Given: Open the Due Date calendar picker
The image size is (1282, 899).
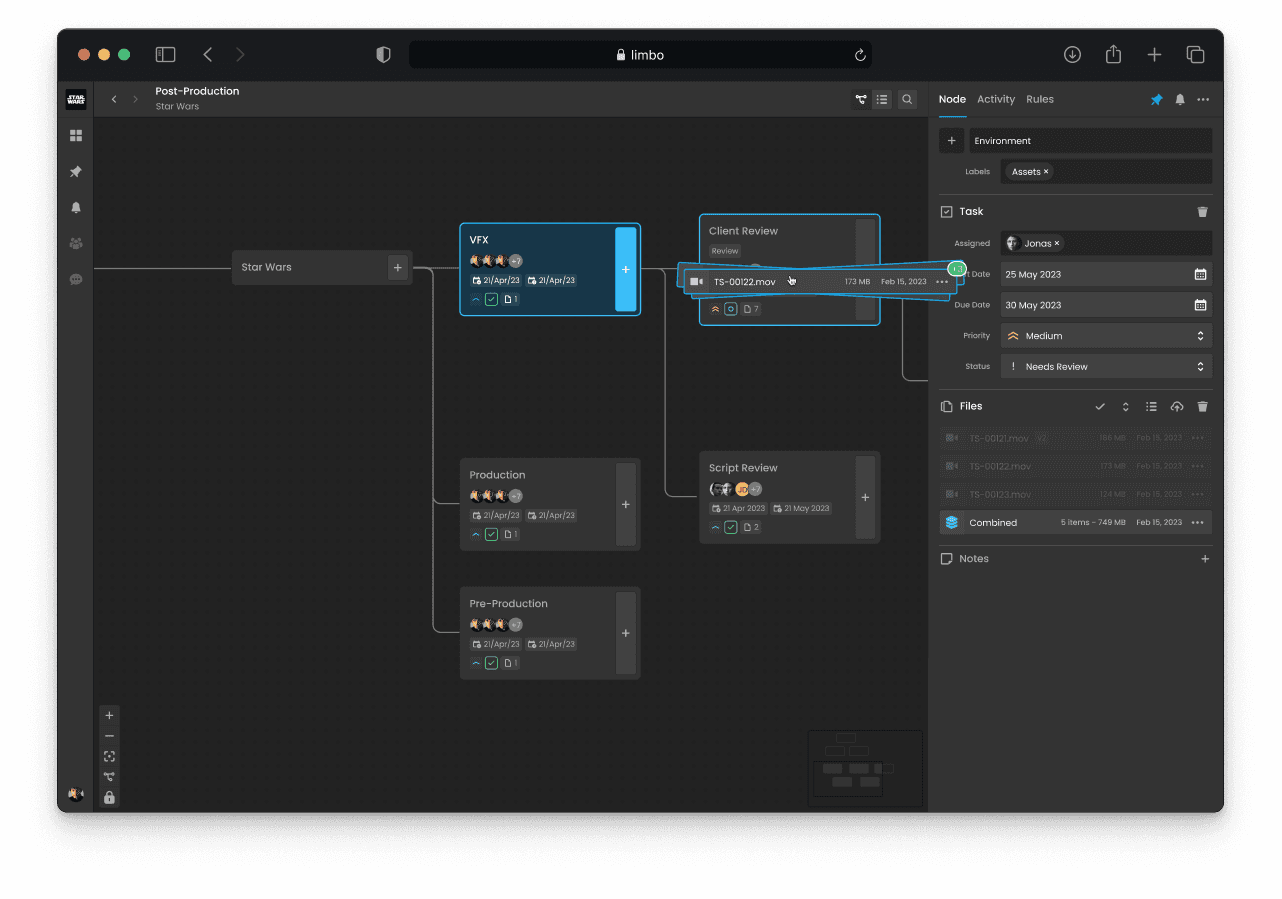Looking at the screenshot, I should click(1200, 305).
